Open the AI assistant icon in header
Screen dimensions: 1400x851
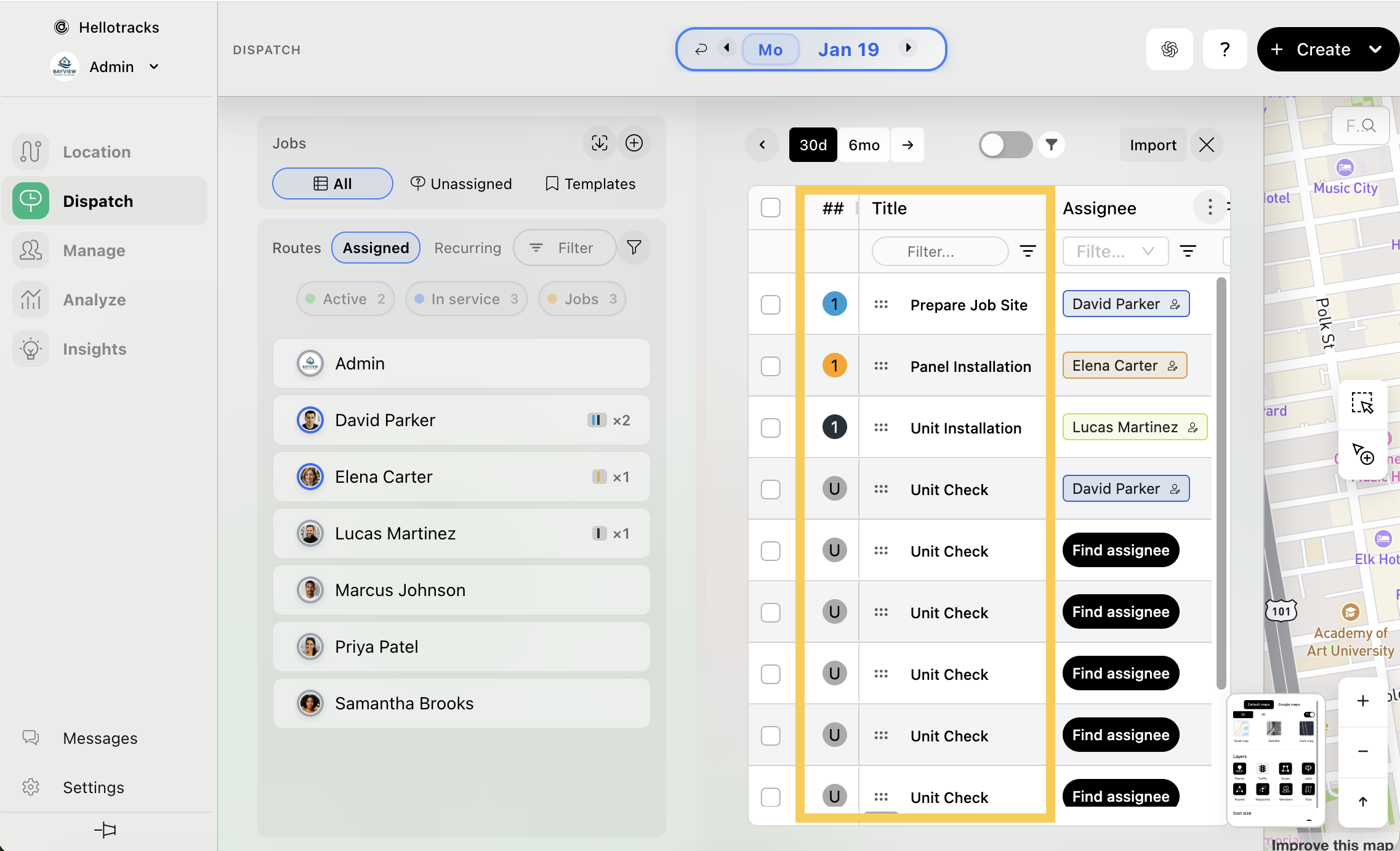(x=1169, y=49)
